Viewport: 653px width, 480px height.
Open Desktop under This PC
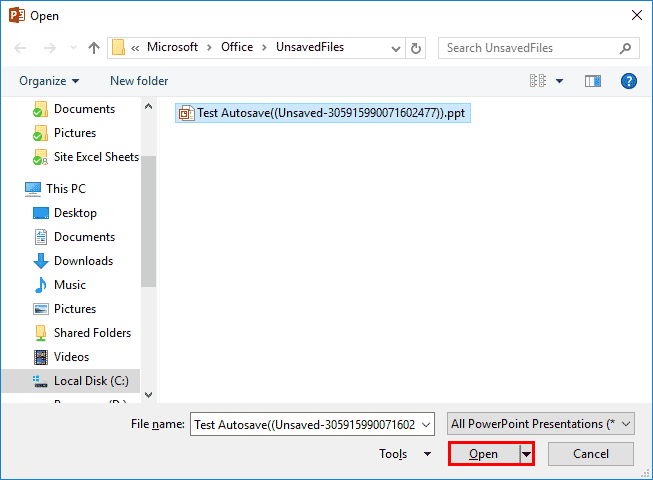tap(65, 213)
